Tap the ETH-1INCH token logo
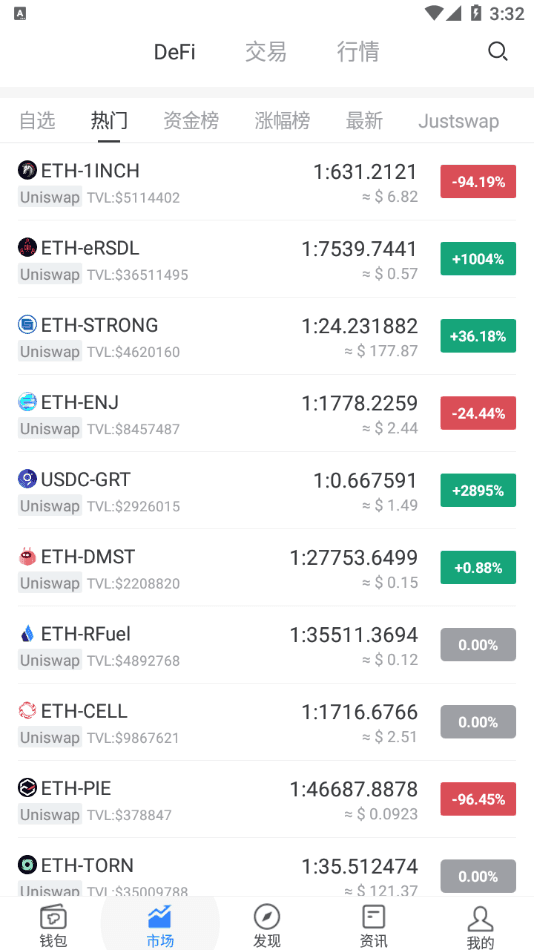 click(x=27, y=170)
